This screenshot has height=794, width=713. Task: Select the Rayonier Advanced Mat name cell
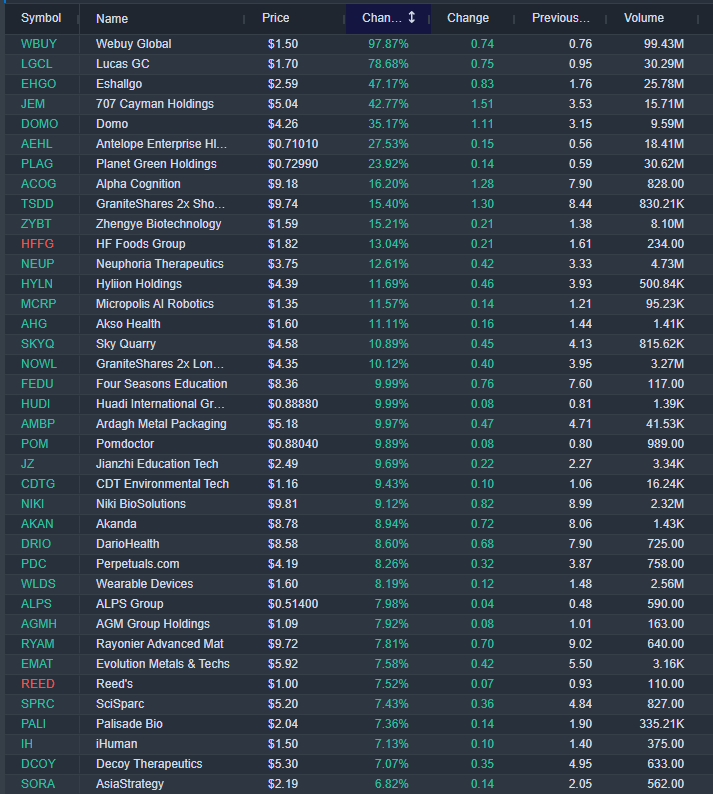160,644
